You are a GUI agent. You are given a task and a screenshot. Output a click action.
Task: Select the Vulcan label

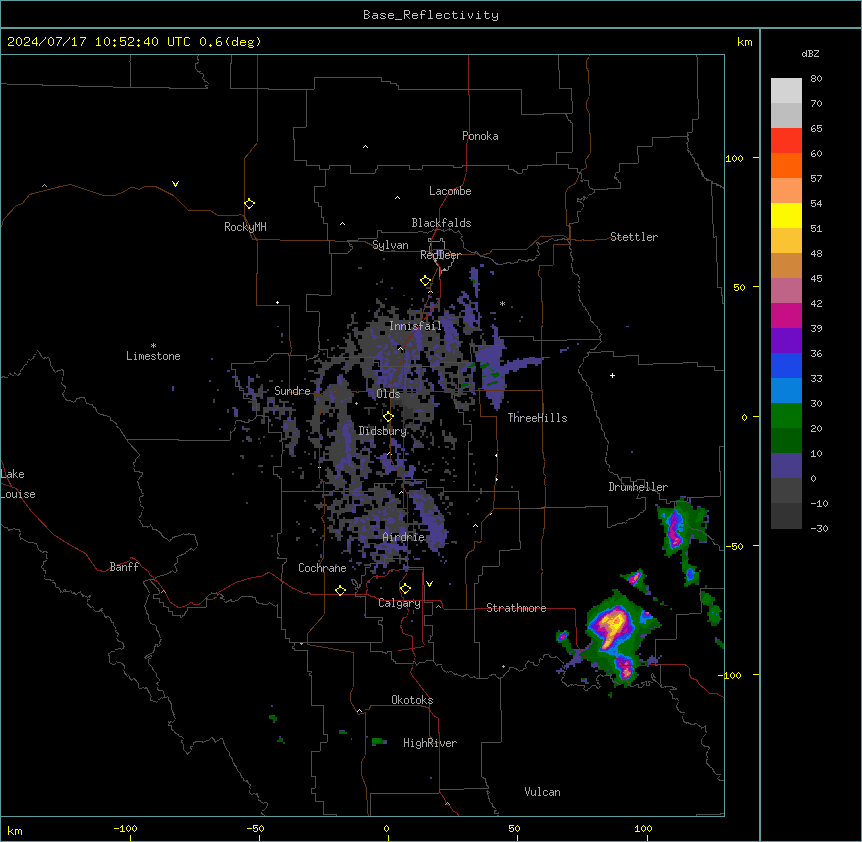[x=542, y=792]
